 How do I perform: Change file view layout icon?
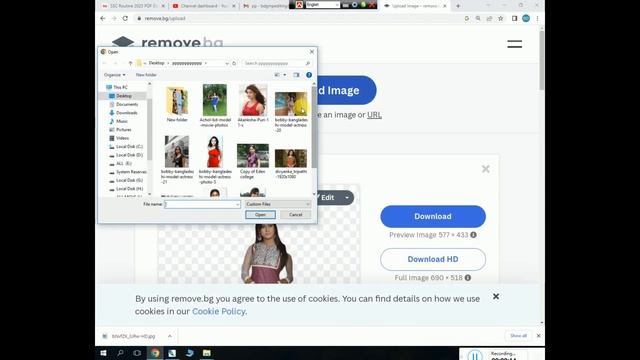point(277,75)
